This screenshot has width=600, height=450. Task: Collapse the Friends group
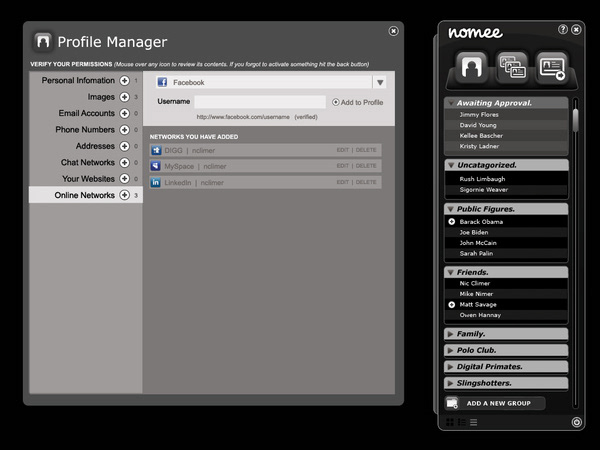(x=451, y=272)
